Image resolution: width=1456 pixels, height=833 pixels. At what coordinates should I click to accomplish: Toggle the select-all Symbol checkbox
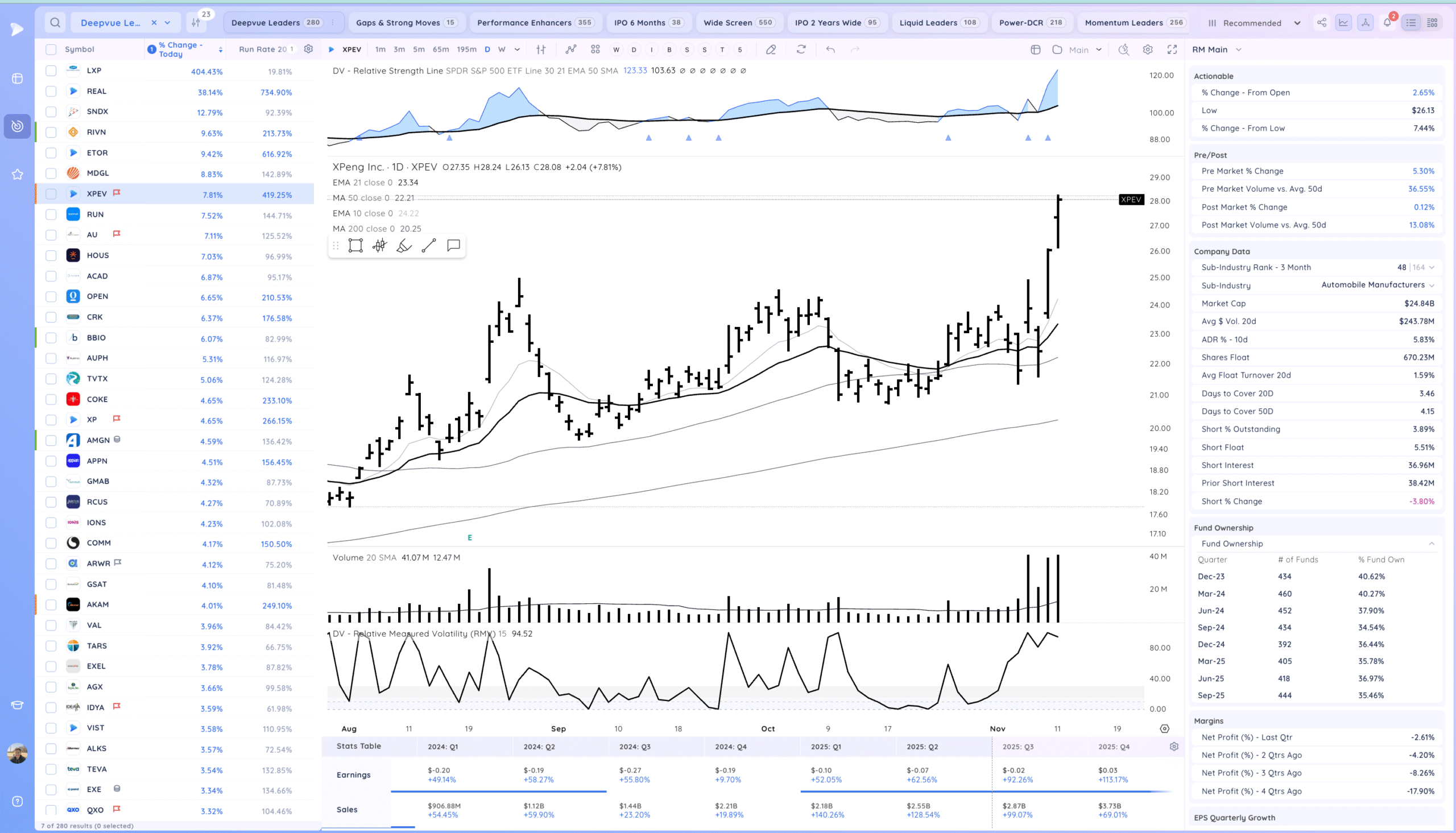pos(51,50)
